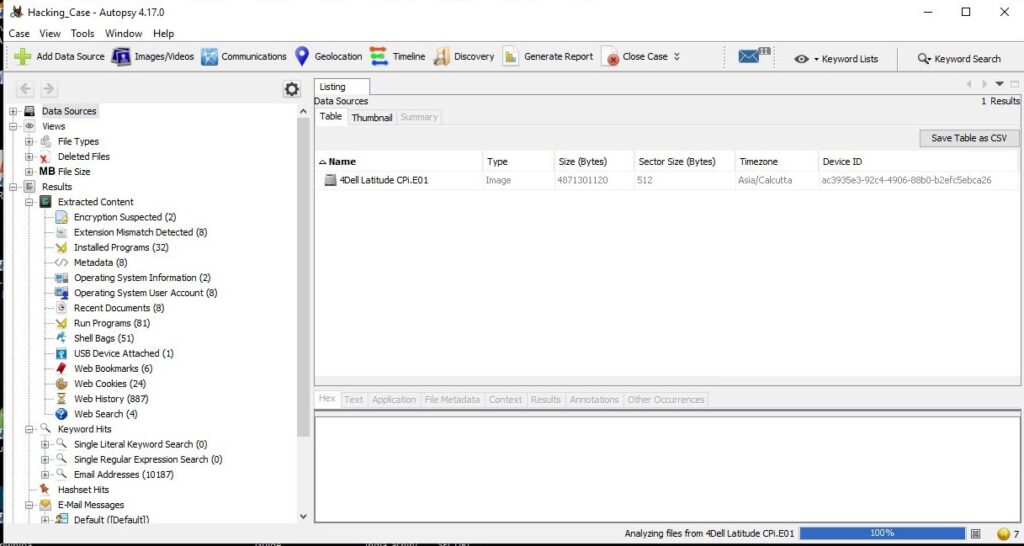The width and height of the screenshot is (1024, 546).
Task: Click the Hashset Hits star icon
Action: 44,489
